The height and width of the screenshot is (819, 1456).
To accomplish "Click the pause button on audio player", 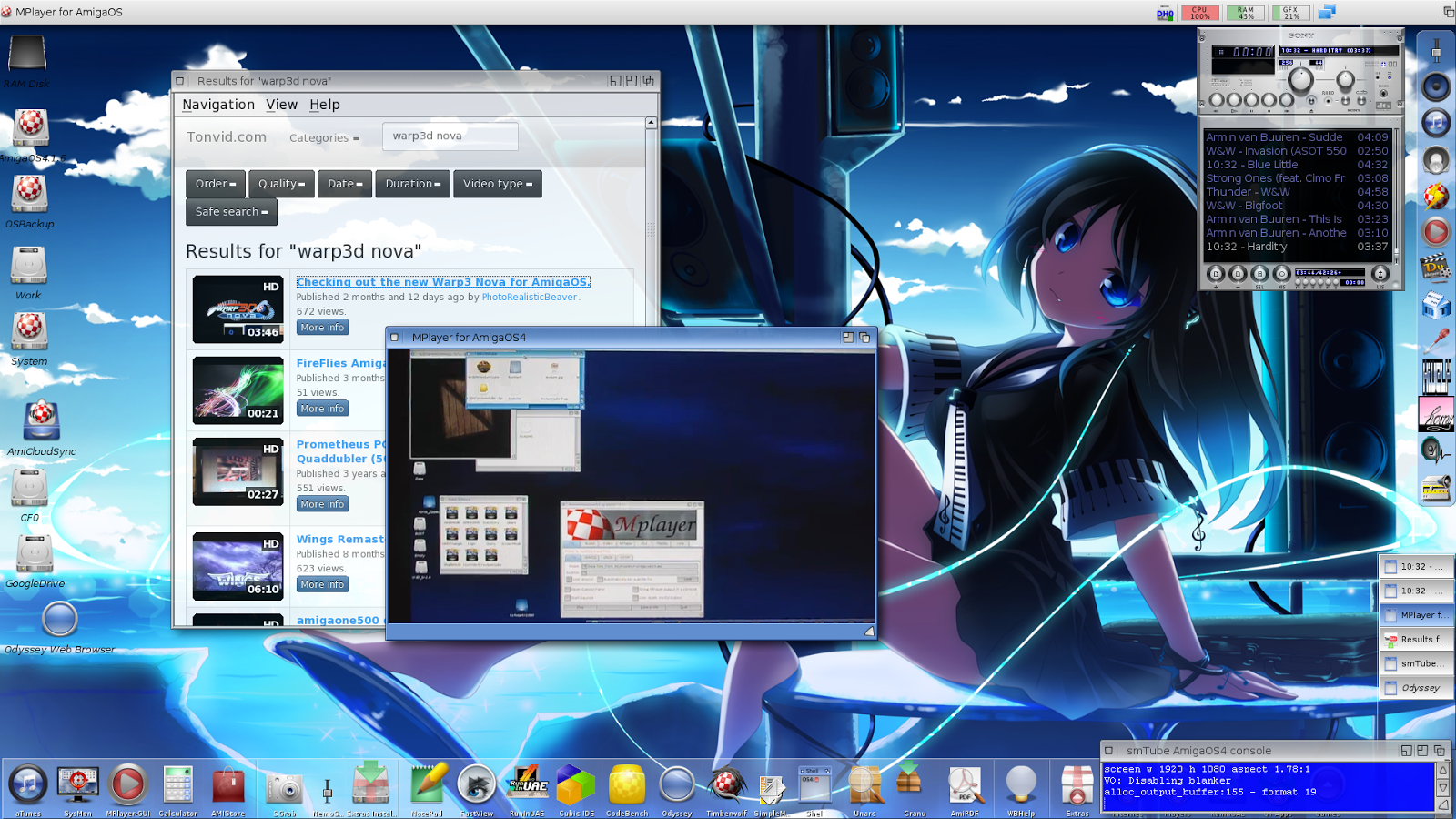I will (1251, 100).
